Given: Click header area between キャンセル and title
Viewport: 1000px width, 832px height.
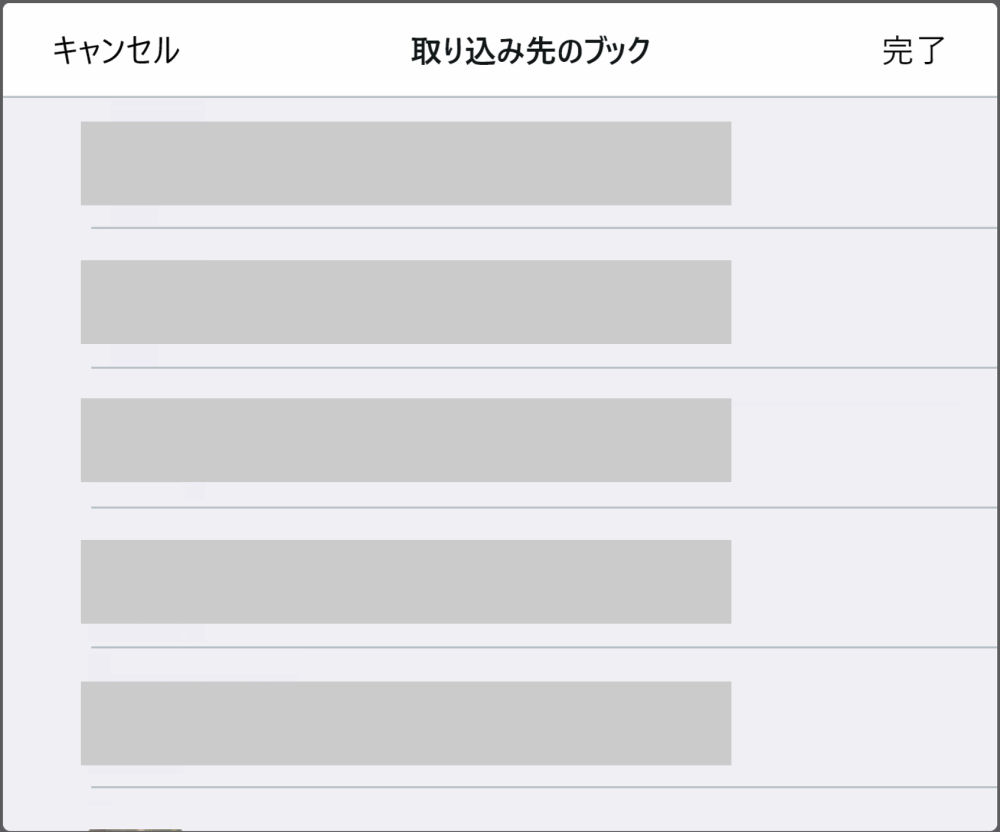Looking at the screenshot, I should tap(295, 50).
